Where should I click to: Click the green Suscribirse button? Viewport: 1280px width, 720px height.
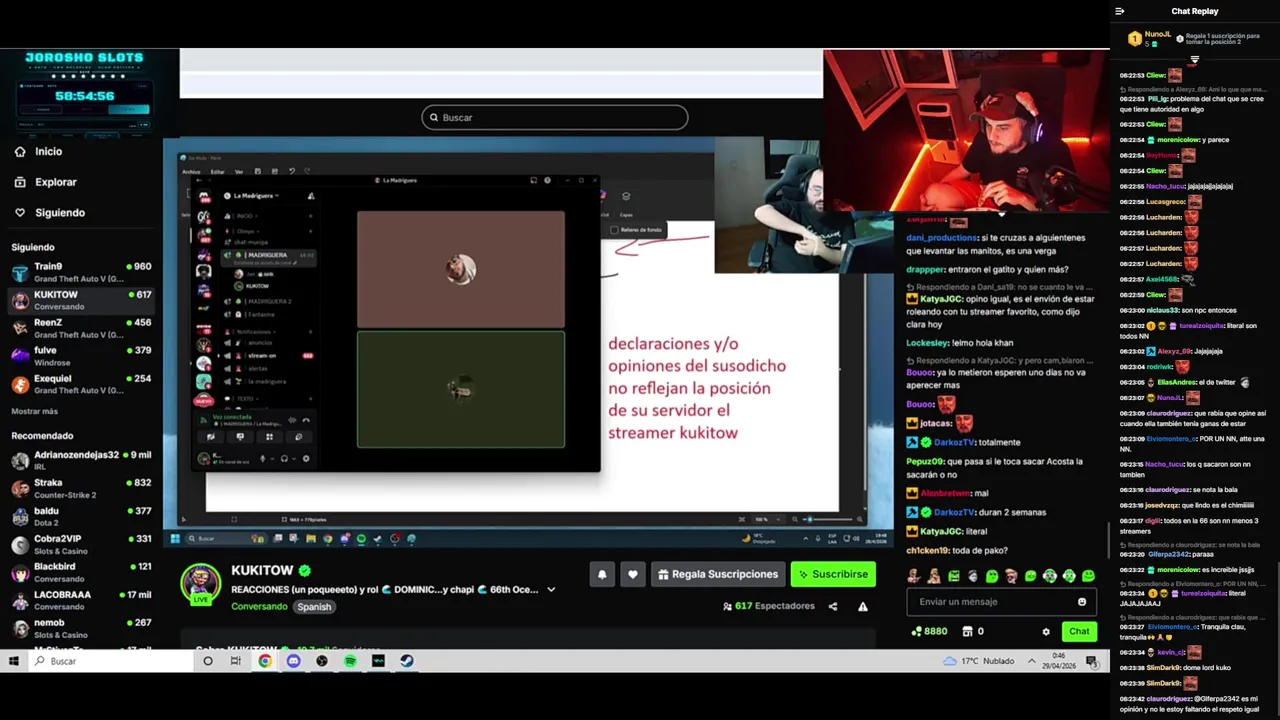[x=833, y=574]
